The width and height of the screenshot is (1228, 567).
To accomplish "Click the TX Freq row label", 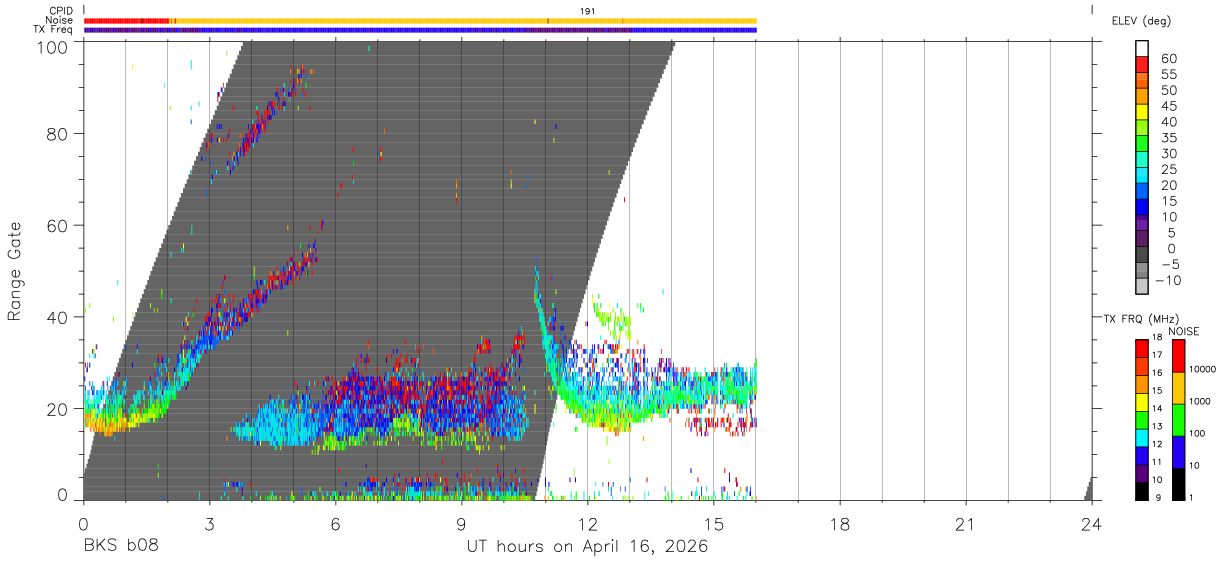I will tap(53, 30).
